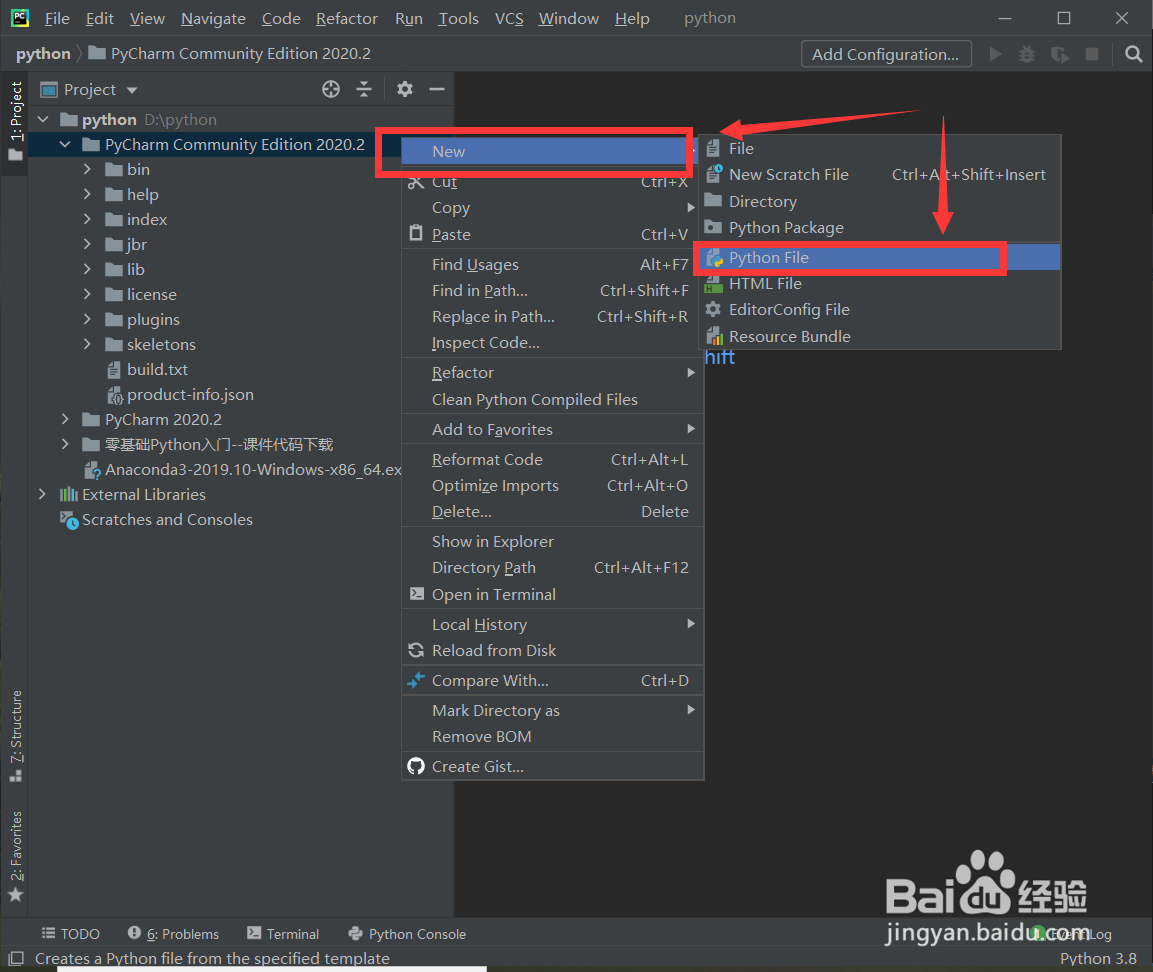Click the Collapse All icon in Project panel
This screenshot has width=1153, height=972.
pyautogui.click(x=364, y=89)
